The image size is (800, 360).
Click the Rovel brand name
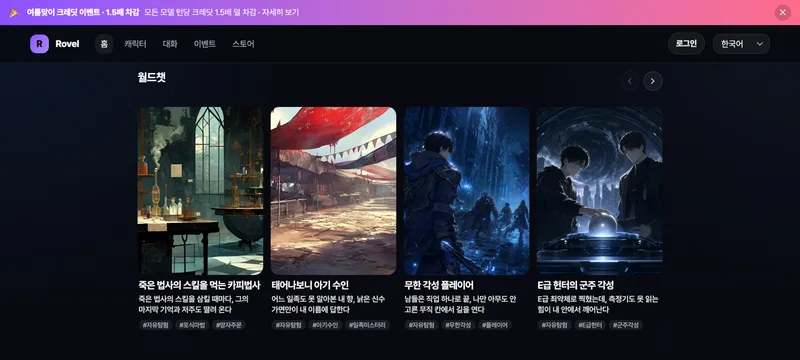click(x=67, y=44)
